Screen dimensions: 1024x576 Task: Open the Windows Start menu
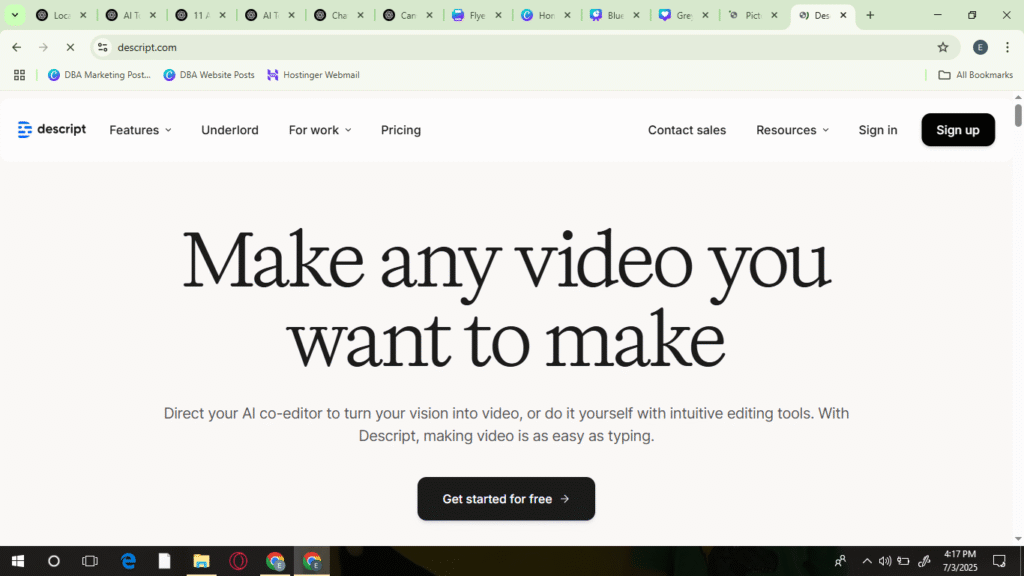(18, 561)
